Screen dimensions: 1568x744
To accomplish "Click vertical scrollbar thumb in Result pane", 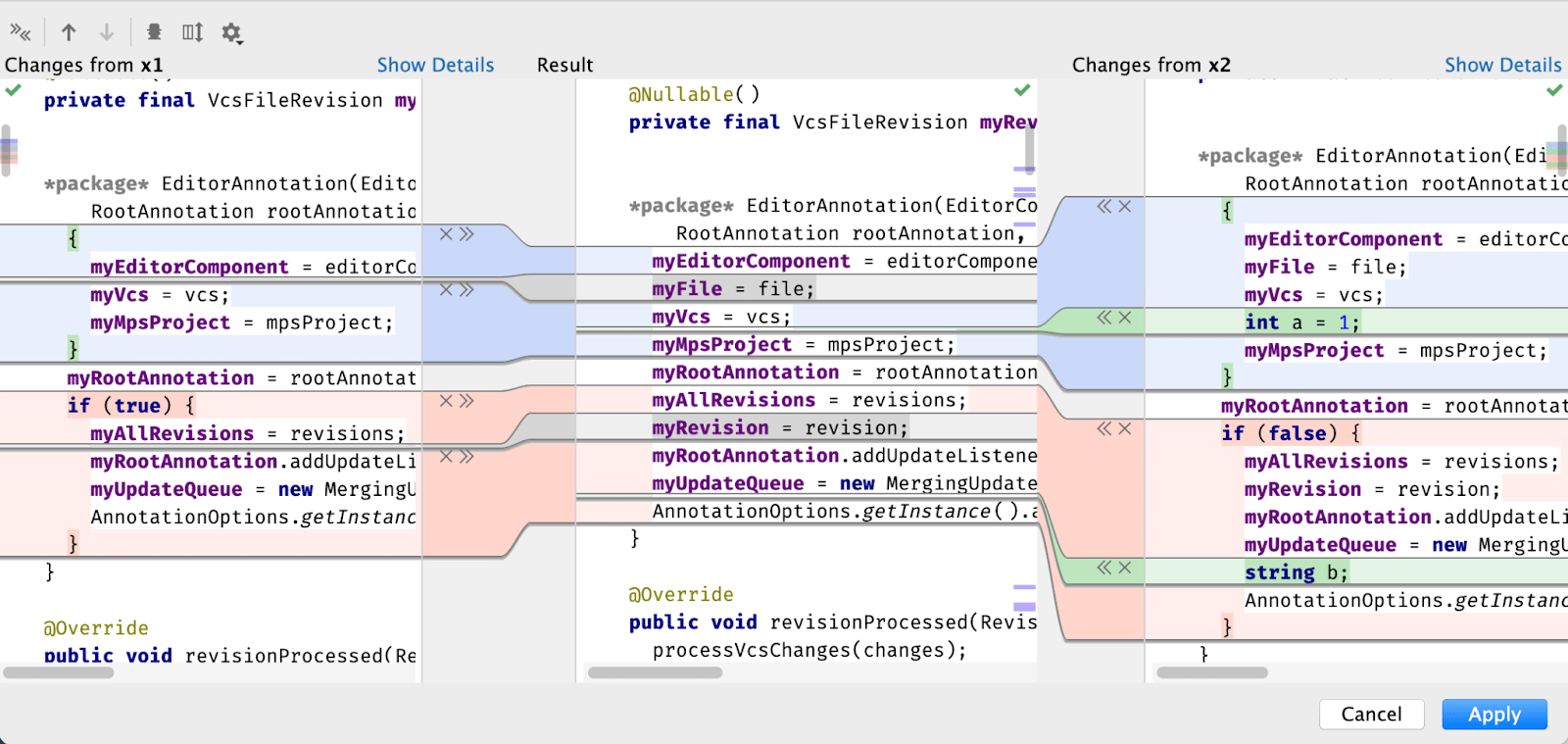I will coord(1030,149).
